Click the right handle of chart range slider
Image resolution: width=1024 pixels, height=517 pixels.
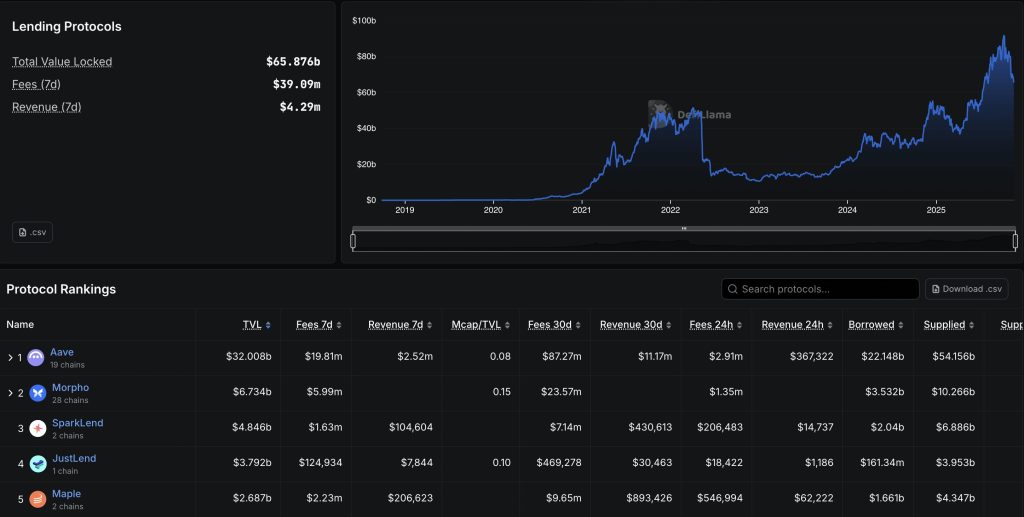tap(1015, 240)
